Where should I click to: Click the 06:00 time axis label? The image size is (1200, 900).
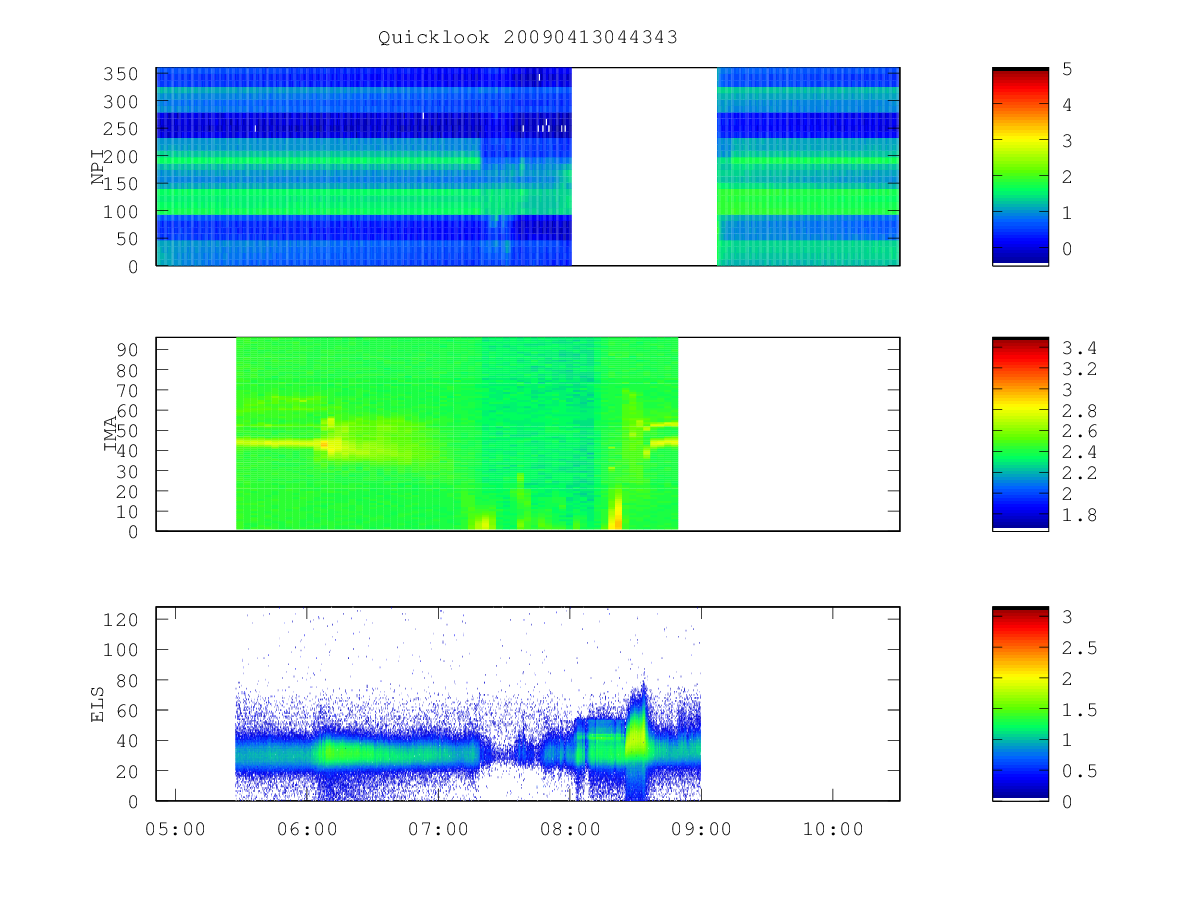(x=307, y=829)
